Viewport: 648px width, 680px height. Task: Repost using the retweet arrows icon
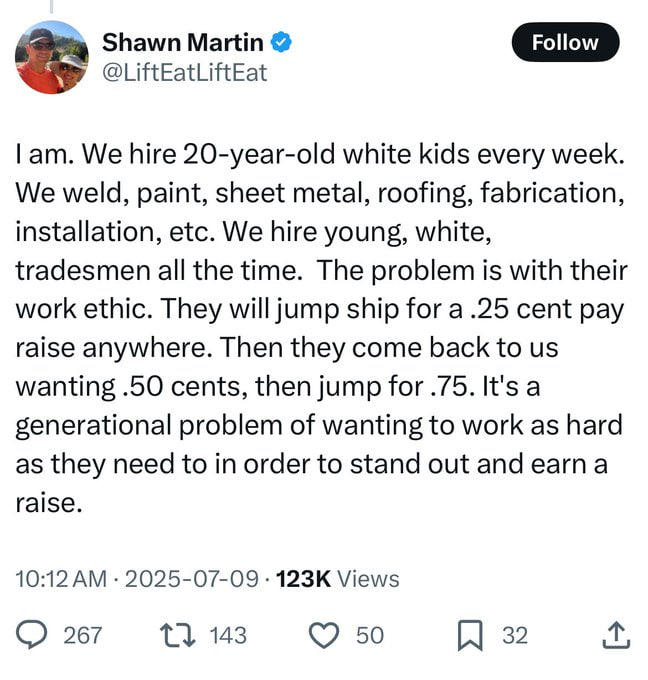click(177, 635)
